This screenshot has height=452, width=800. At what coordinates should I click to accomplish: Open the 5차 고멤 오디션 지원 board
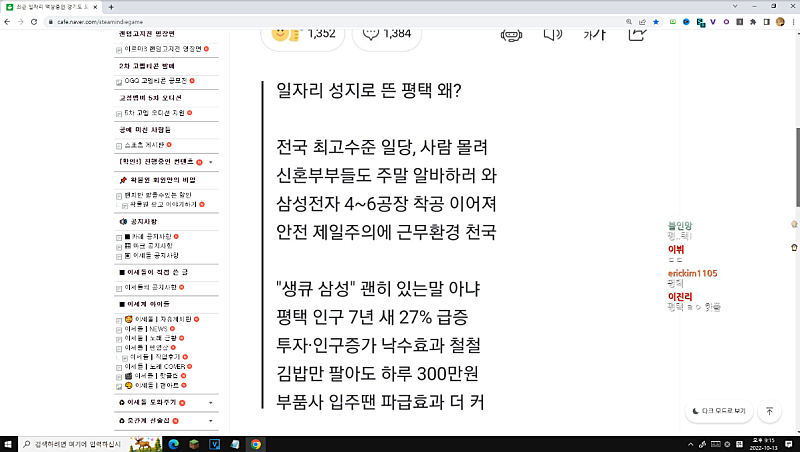pos(155,113)
